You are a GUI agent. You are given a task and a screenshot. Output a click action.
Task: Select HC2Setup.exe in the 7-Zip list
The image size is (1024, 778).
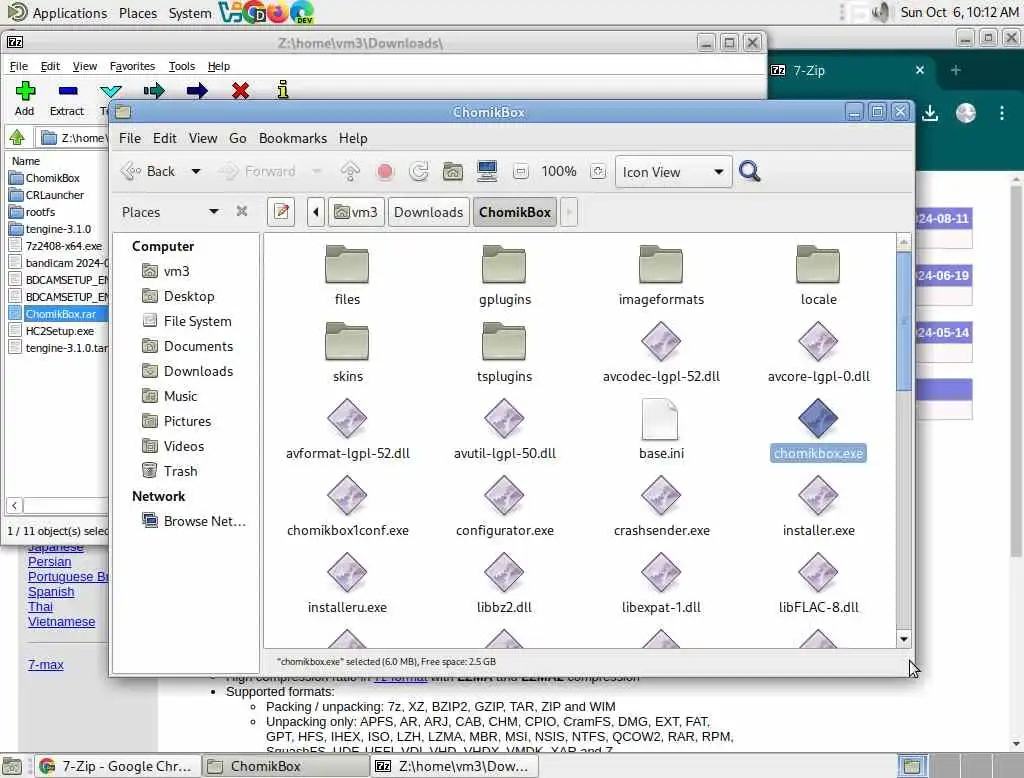pyautogui.click(x=59, y=331)
